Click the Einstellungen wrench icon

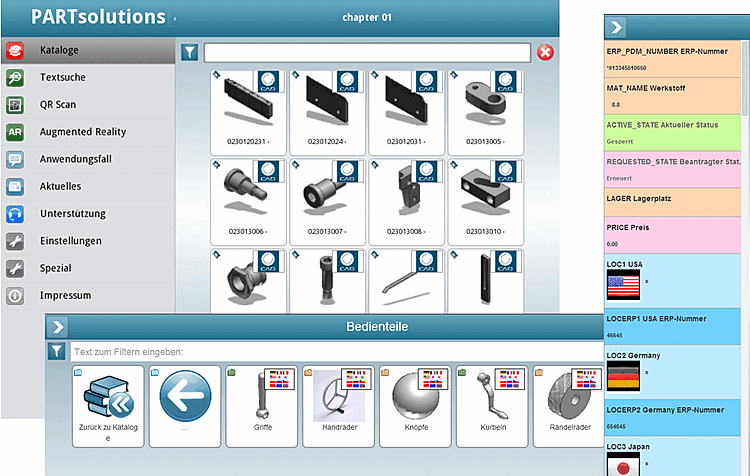coord(15,241)
